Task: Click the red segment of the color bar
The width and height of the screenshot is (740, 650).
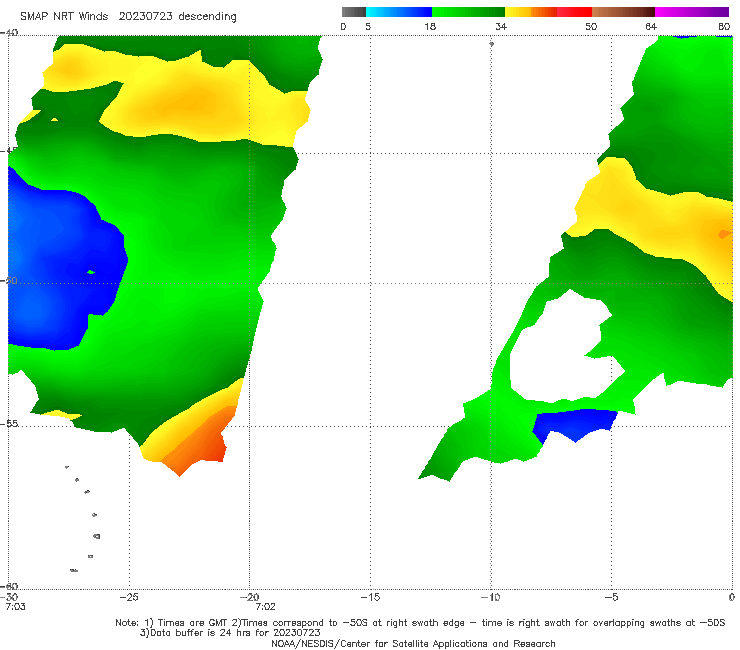Action: 574,12
